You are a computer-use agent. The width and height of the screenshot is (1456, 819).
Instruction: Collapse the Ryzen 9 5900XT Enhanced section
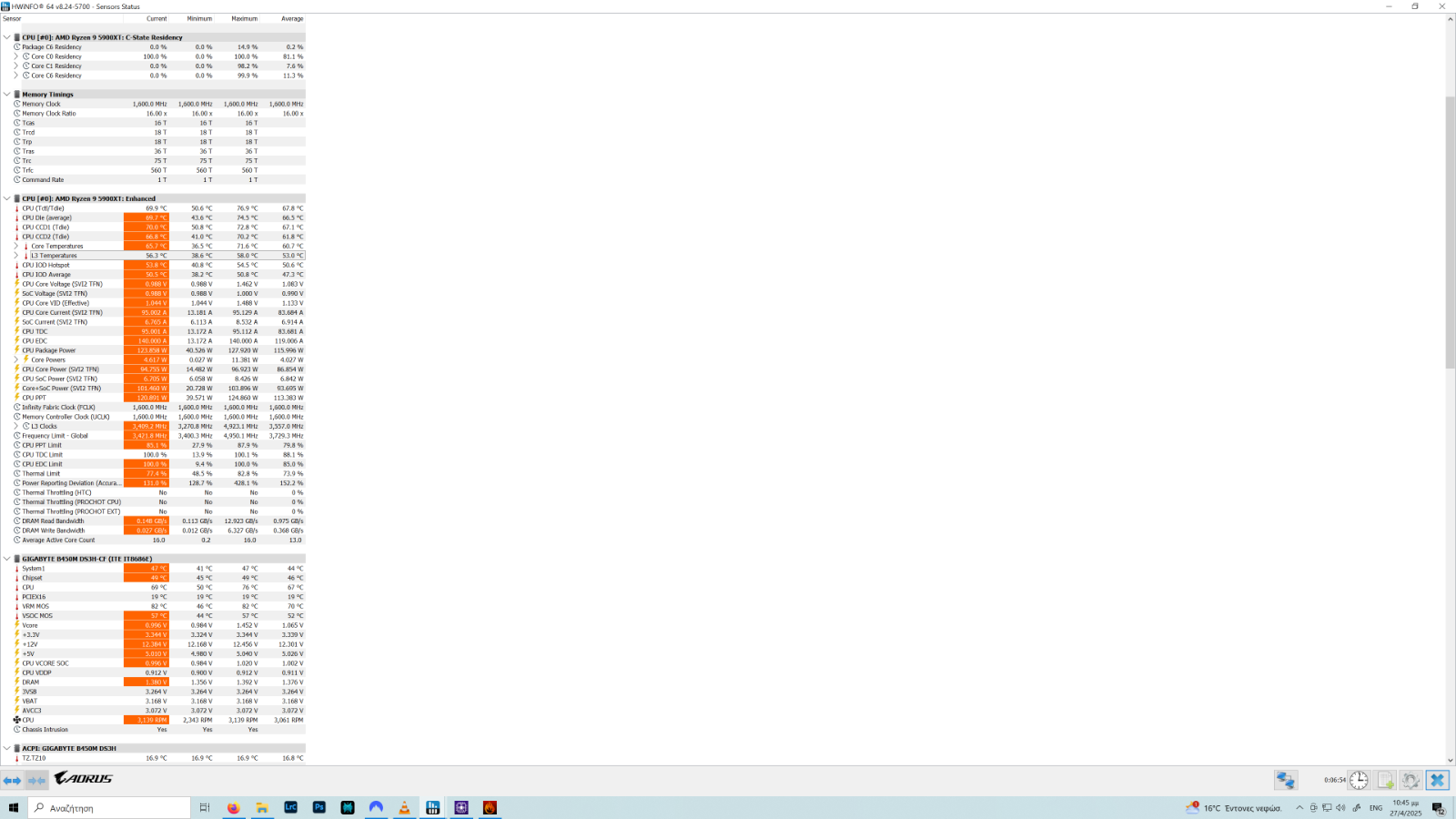coord(6,198)
